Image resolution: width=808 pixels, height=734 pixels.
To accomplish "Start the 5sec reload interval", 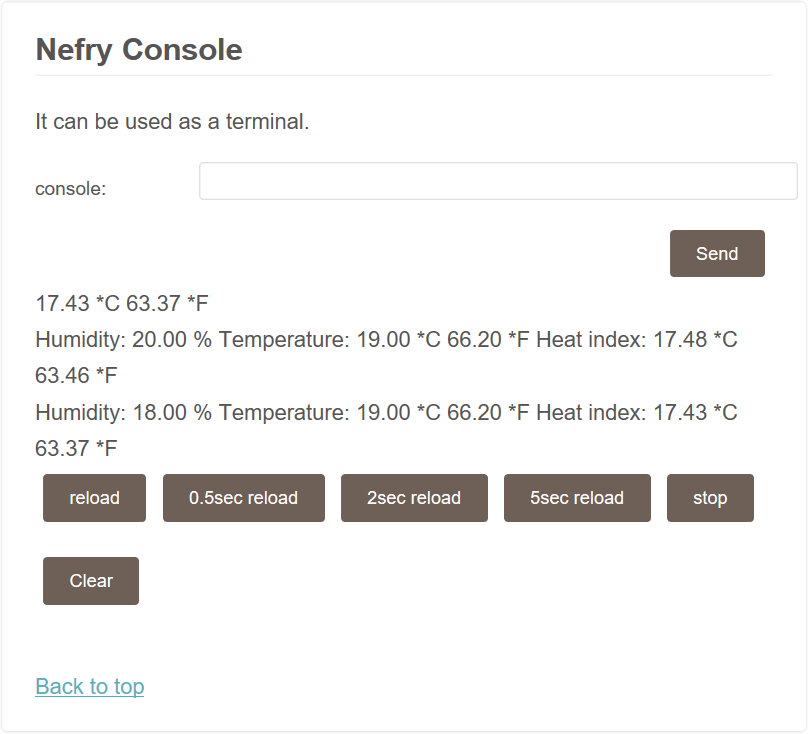I will 577,497.
